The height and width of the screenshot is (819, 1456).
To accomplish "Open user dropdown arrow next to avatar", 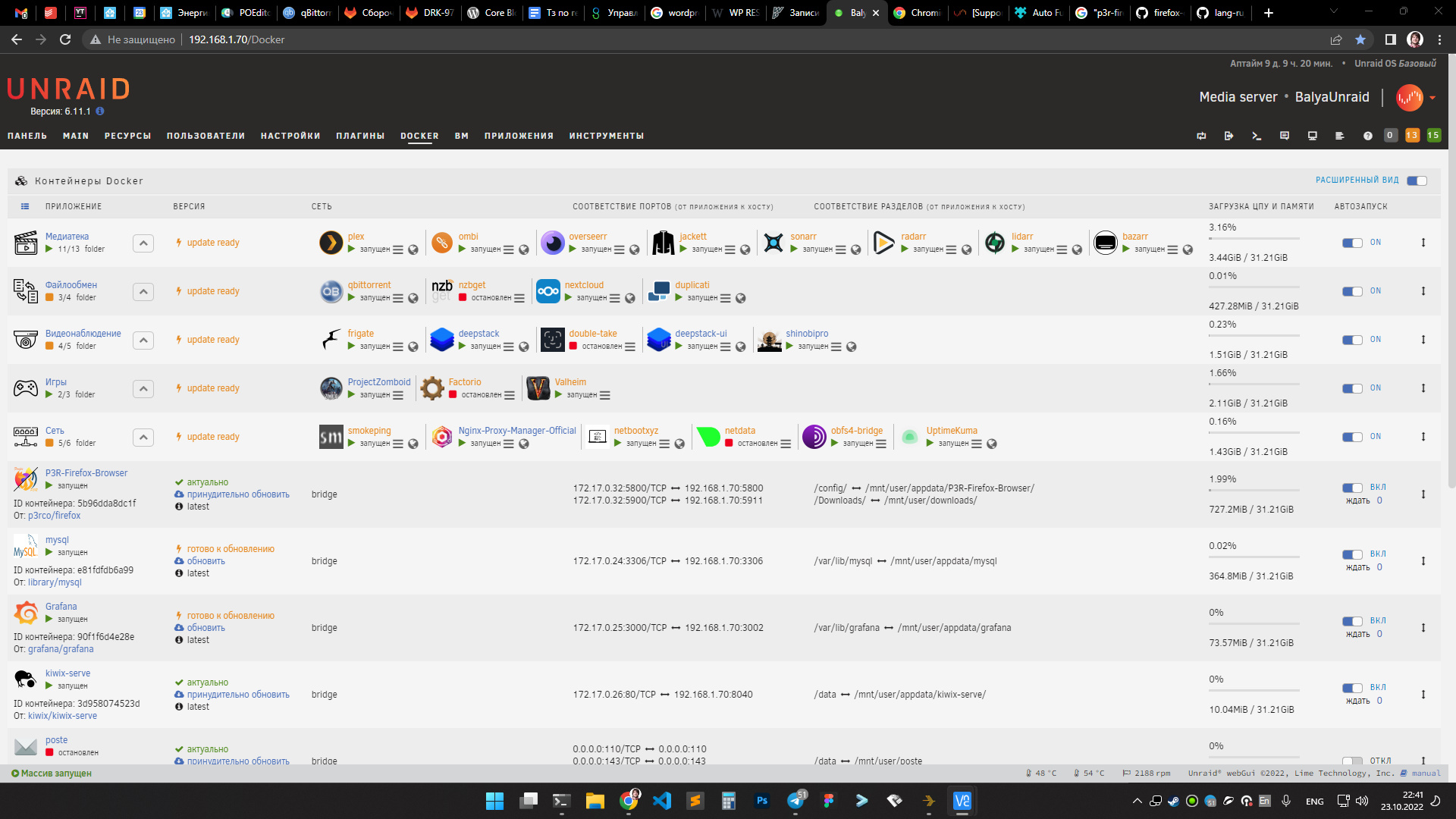I will [x=1432, y=98].
